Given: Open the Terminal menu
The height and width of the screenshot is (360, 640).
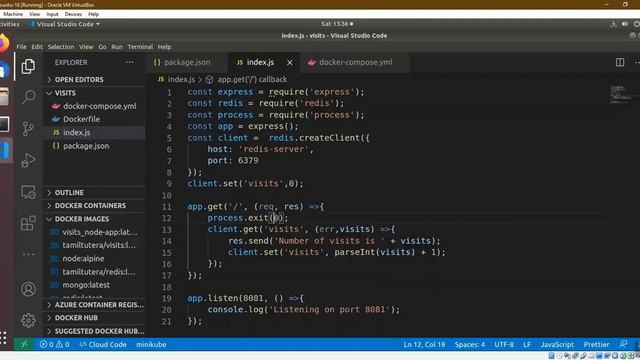Looking at the screenshot, I should pos(140,47).
